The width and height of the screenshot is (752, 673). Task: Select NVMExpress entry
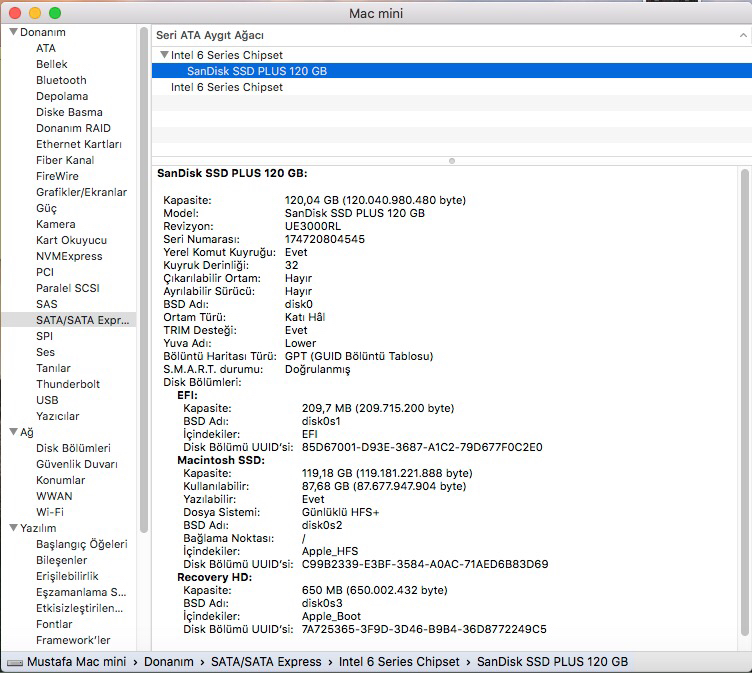(69, 256)
